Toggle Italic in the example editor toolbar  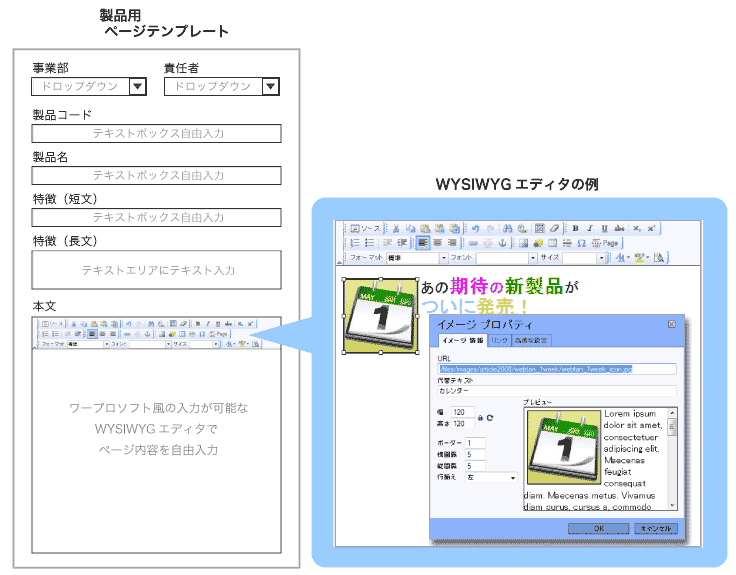coord(590,229)
